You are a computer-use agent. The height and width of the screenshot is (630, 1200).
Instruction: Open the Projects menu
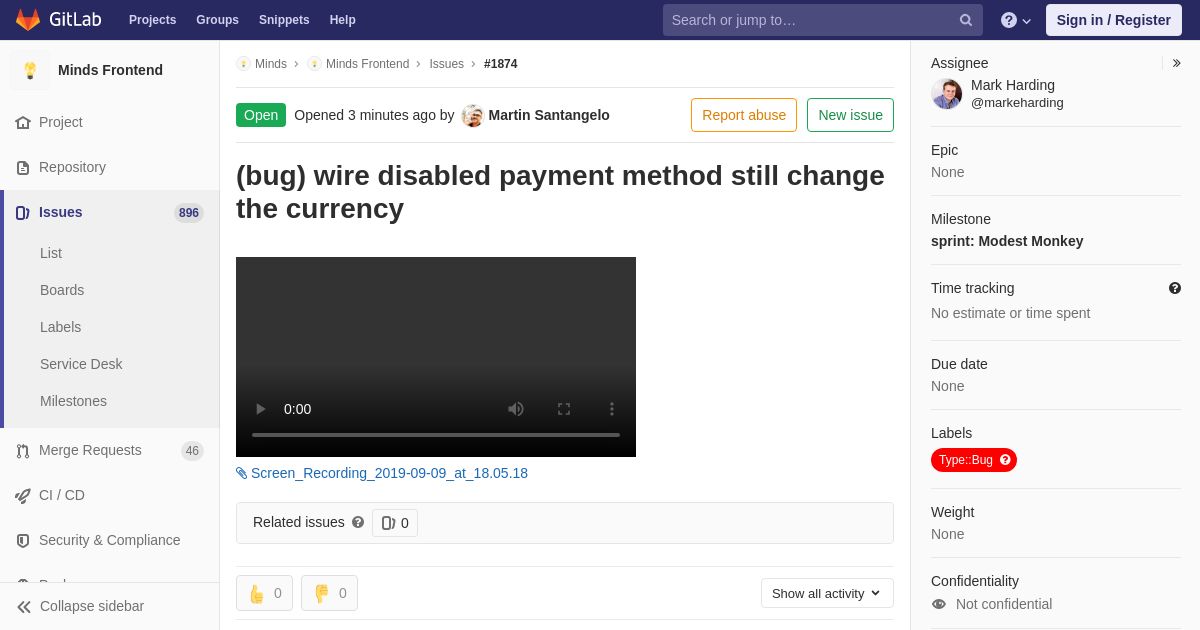pos(152,20)
